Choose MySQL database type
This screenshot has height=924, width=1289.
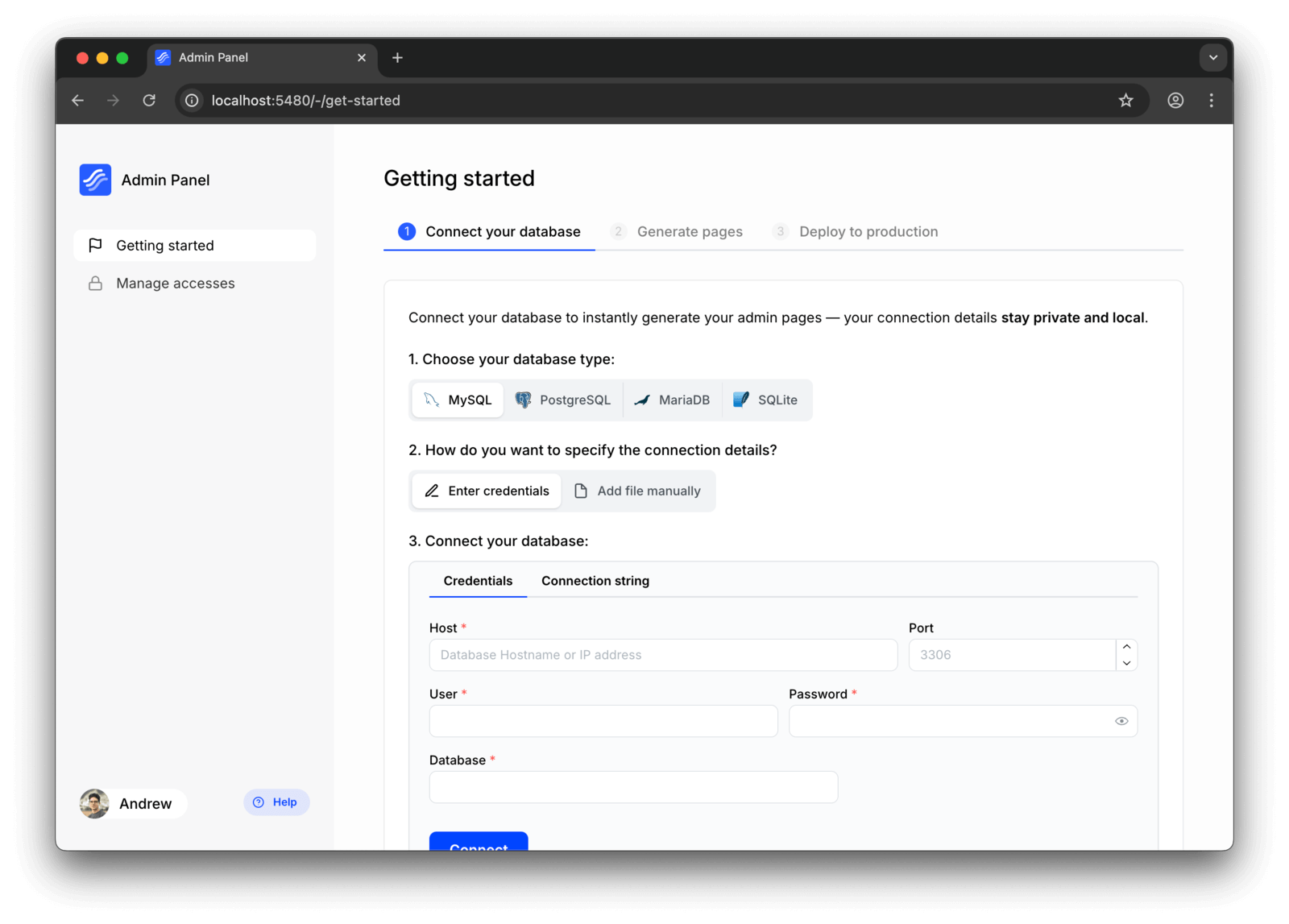[458, 400]
